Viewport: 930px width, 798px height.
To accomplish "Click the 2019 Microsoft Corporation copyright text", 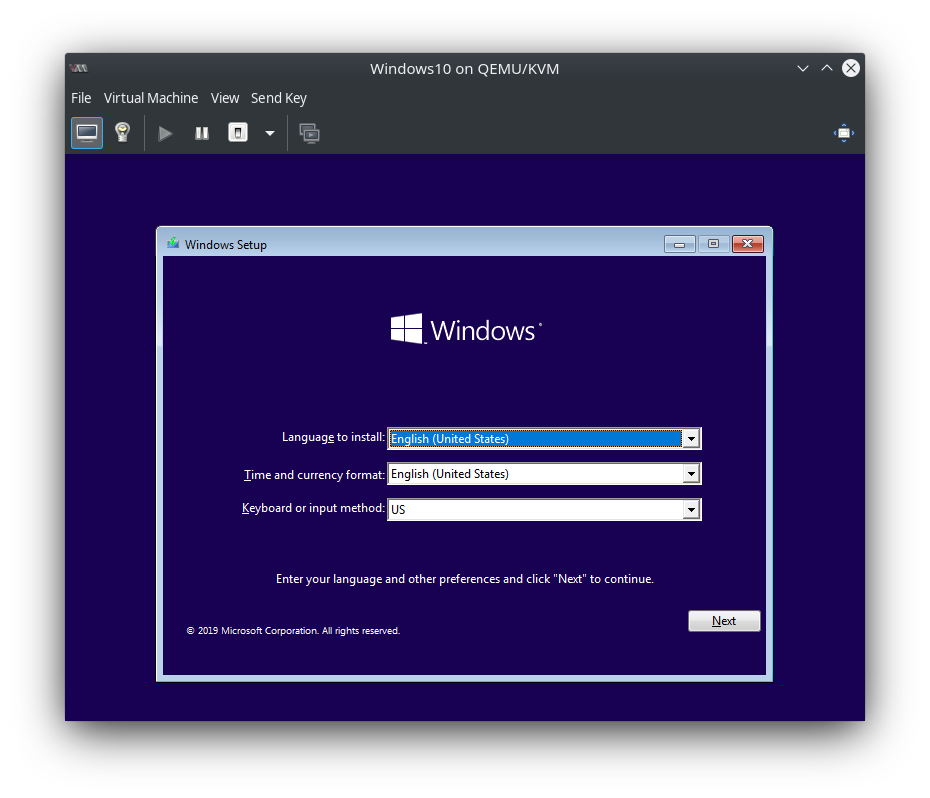I will 294,631.
